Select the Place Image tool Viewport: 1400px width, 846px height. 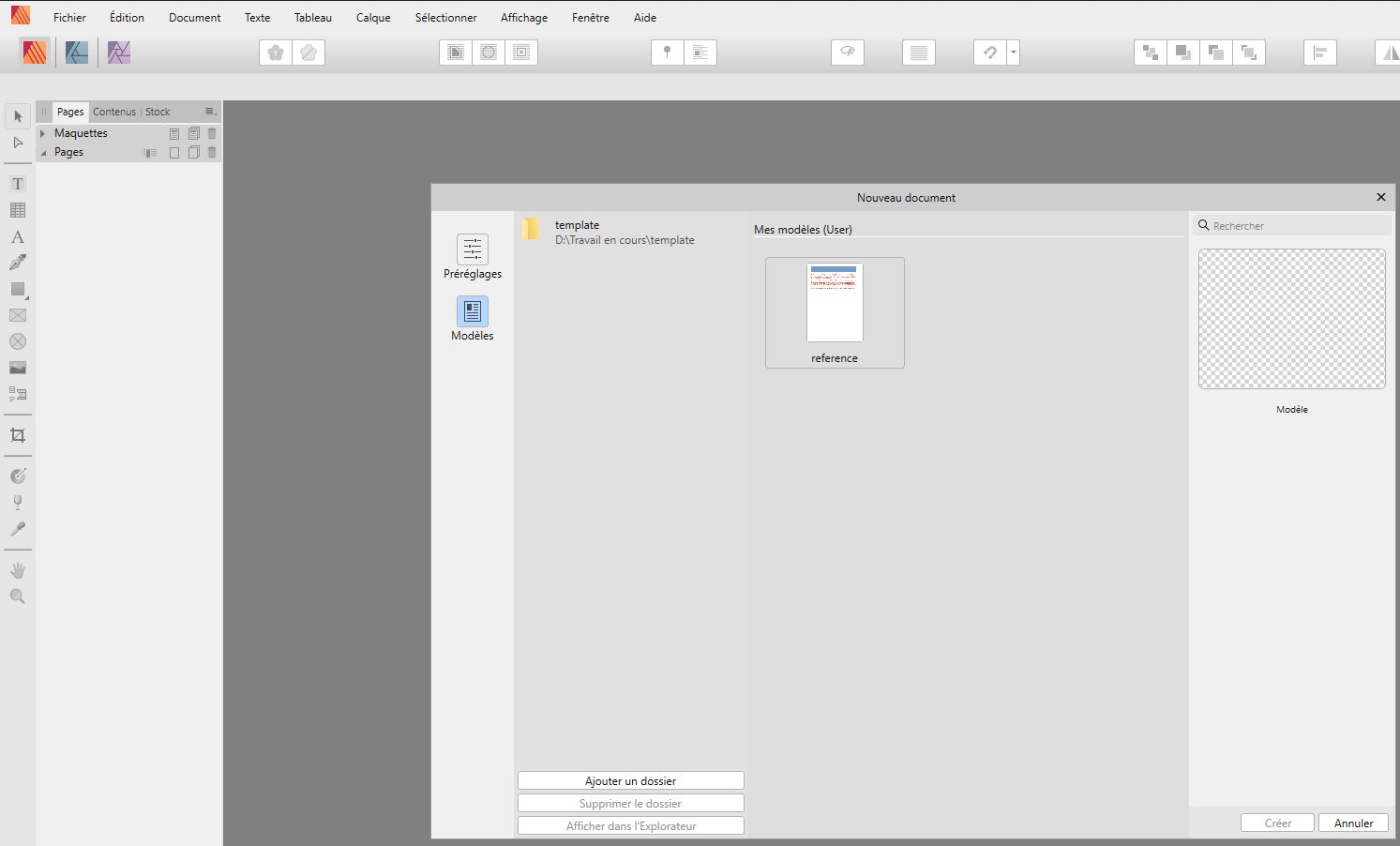pyautogui.click(x=18, y=368)
